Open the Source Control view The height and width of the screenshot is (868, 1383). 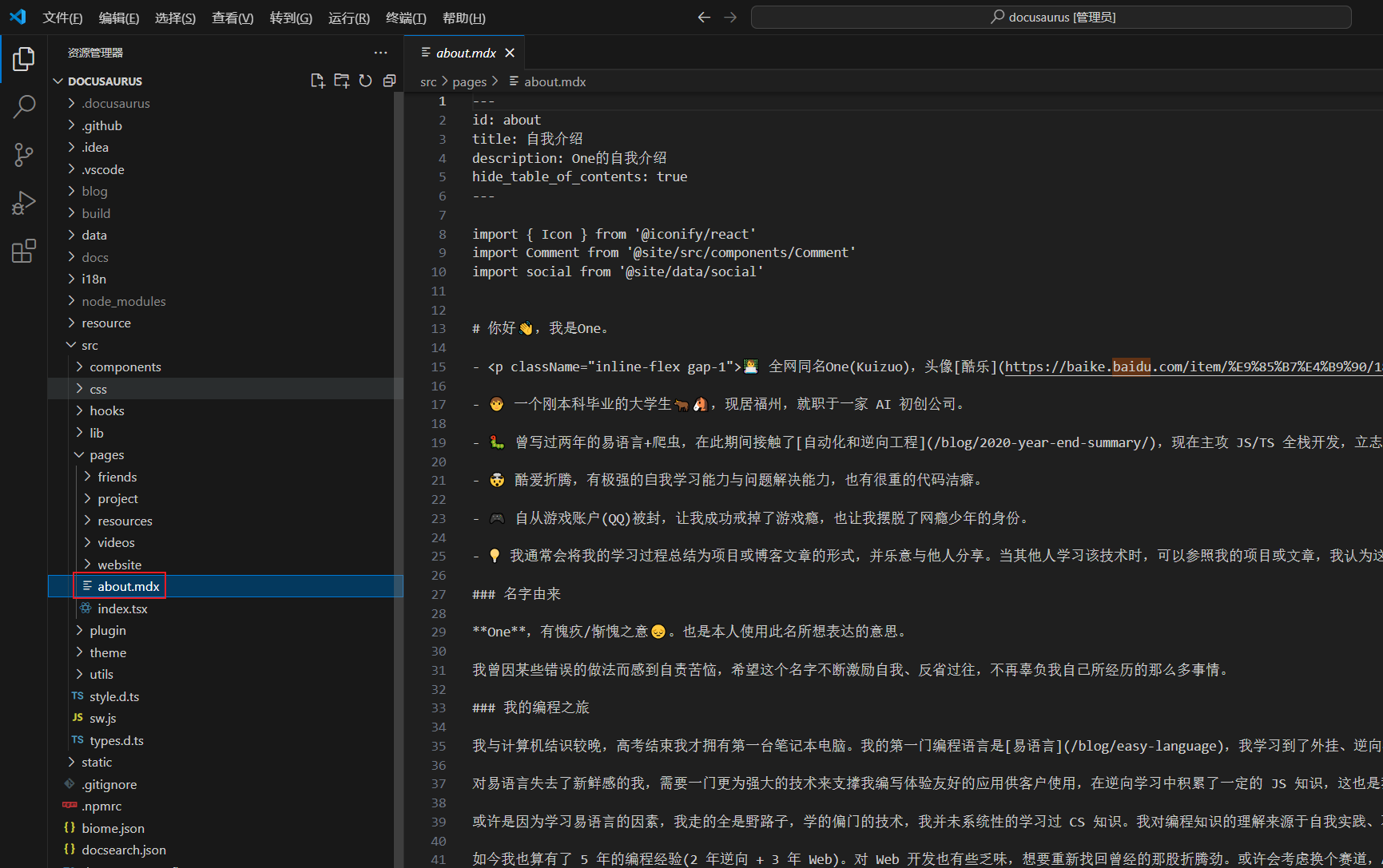pos(24,154)
